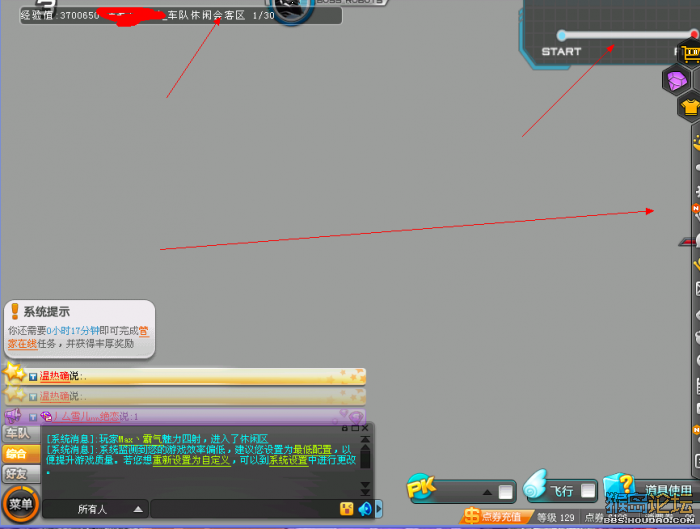
Task: Click the lock icon on chat window
Action: tap(345, 428)
